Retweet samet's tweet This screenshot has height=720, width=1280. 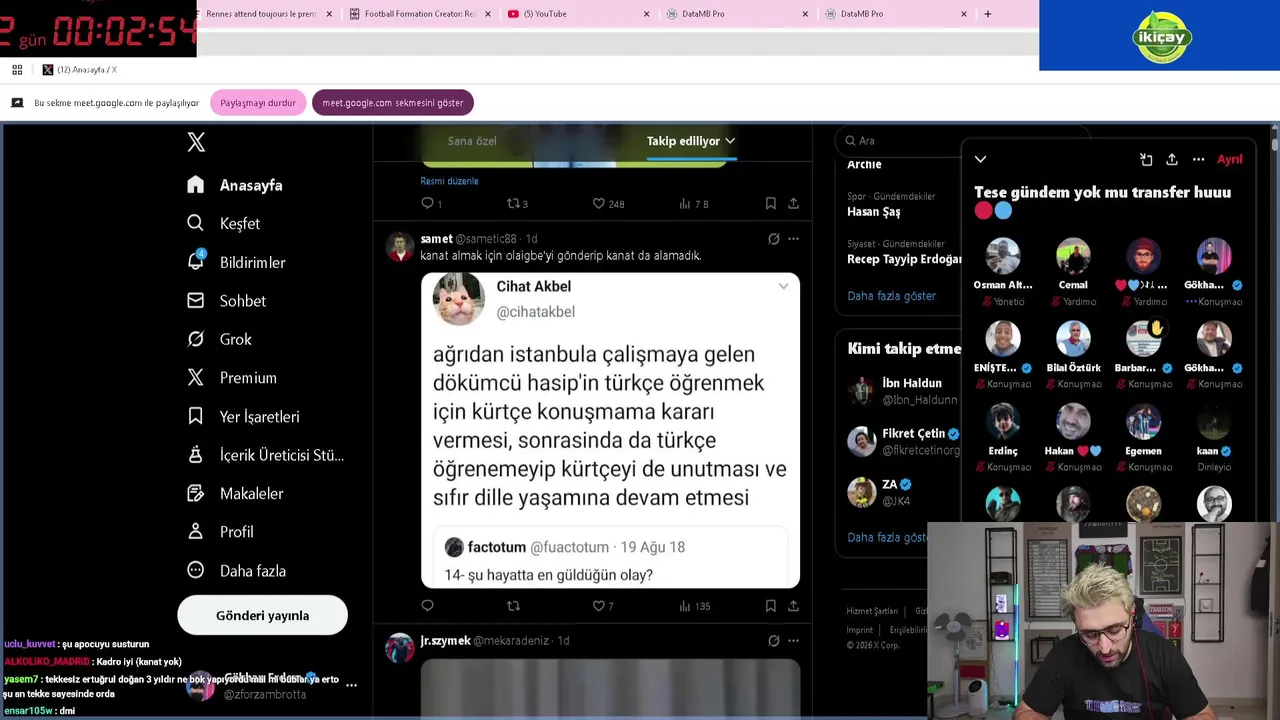click(x=513, y=606)
